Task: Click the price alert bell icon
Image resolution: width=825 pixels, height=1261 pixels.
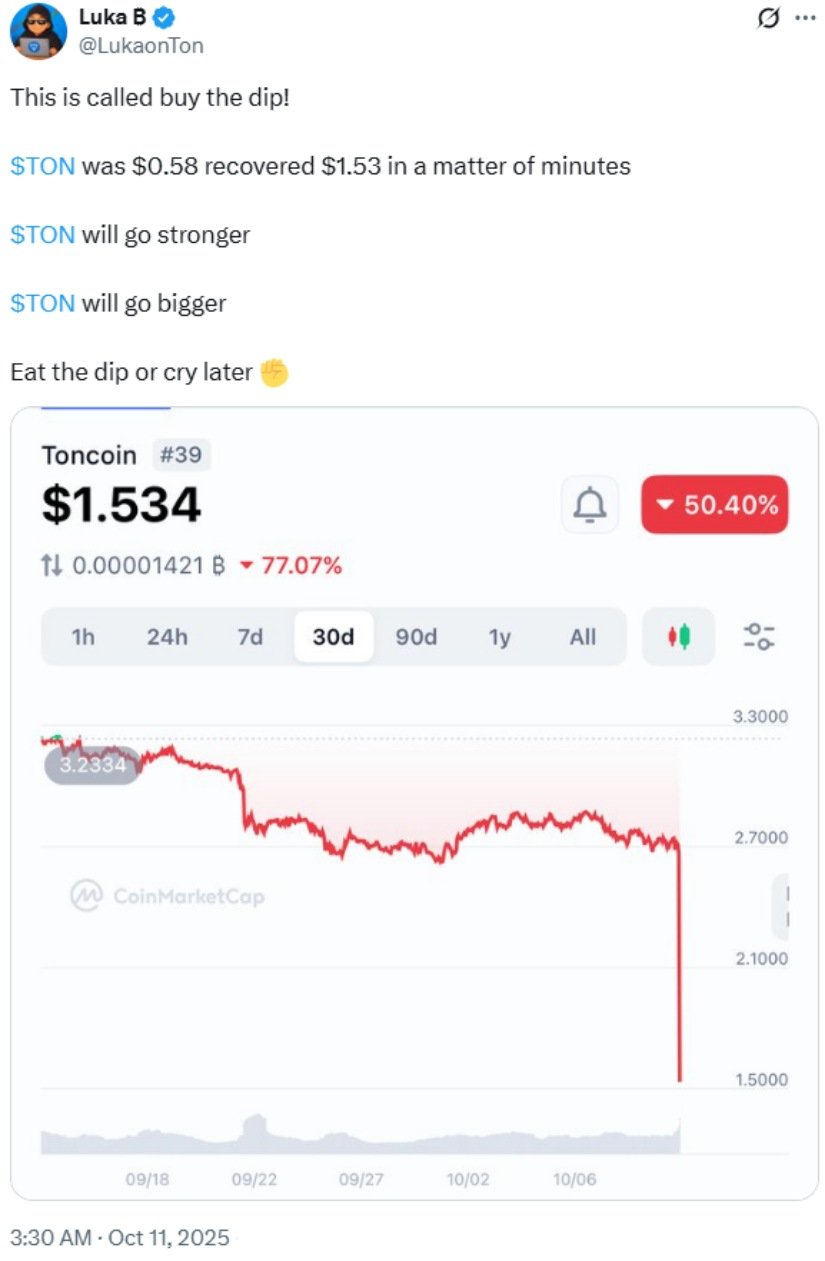Action: coord(590,505)
